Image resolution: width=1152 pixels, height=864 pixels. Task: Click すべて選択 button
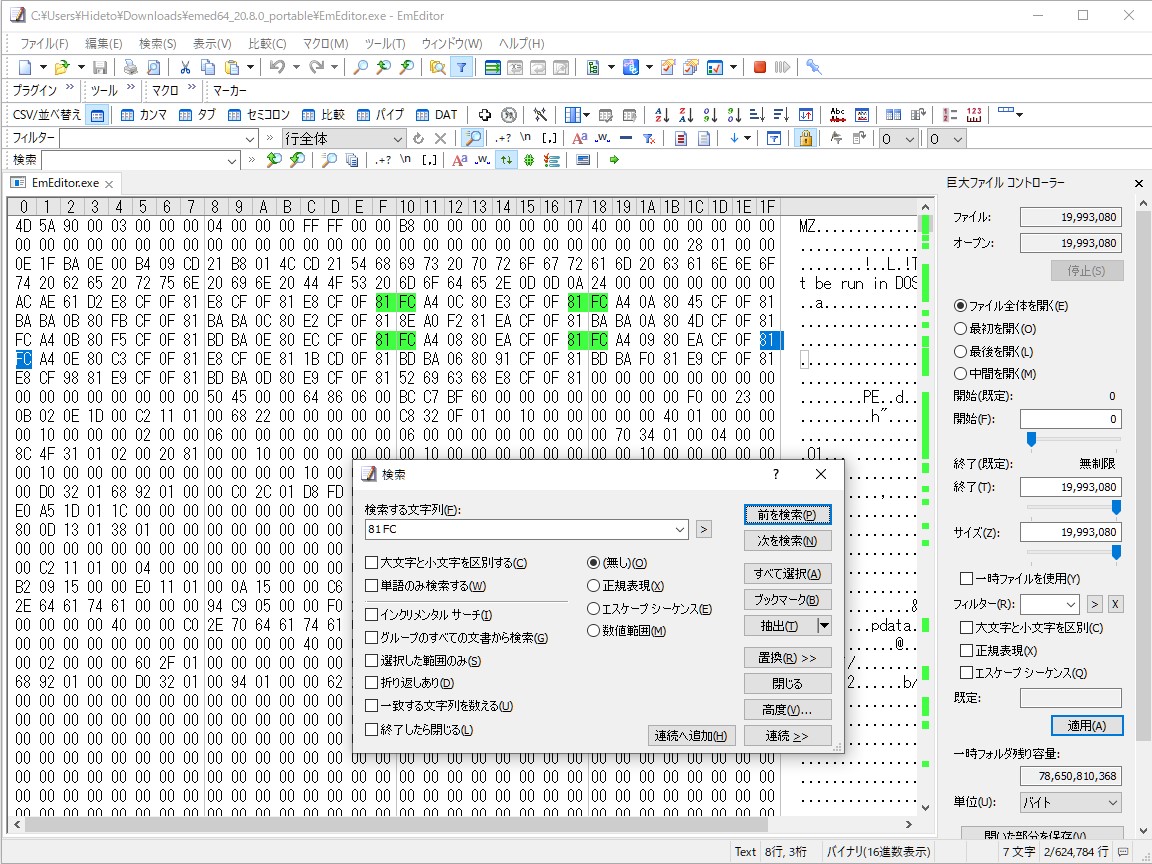tap(788, 574)
